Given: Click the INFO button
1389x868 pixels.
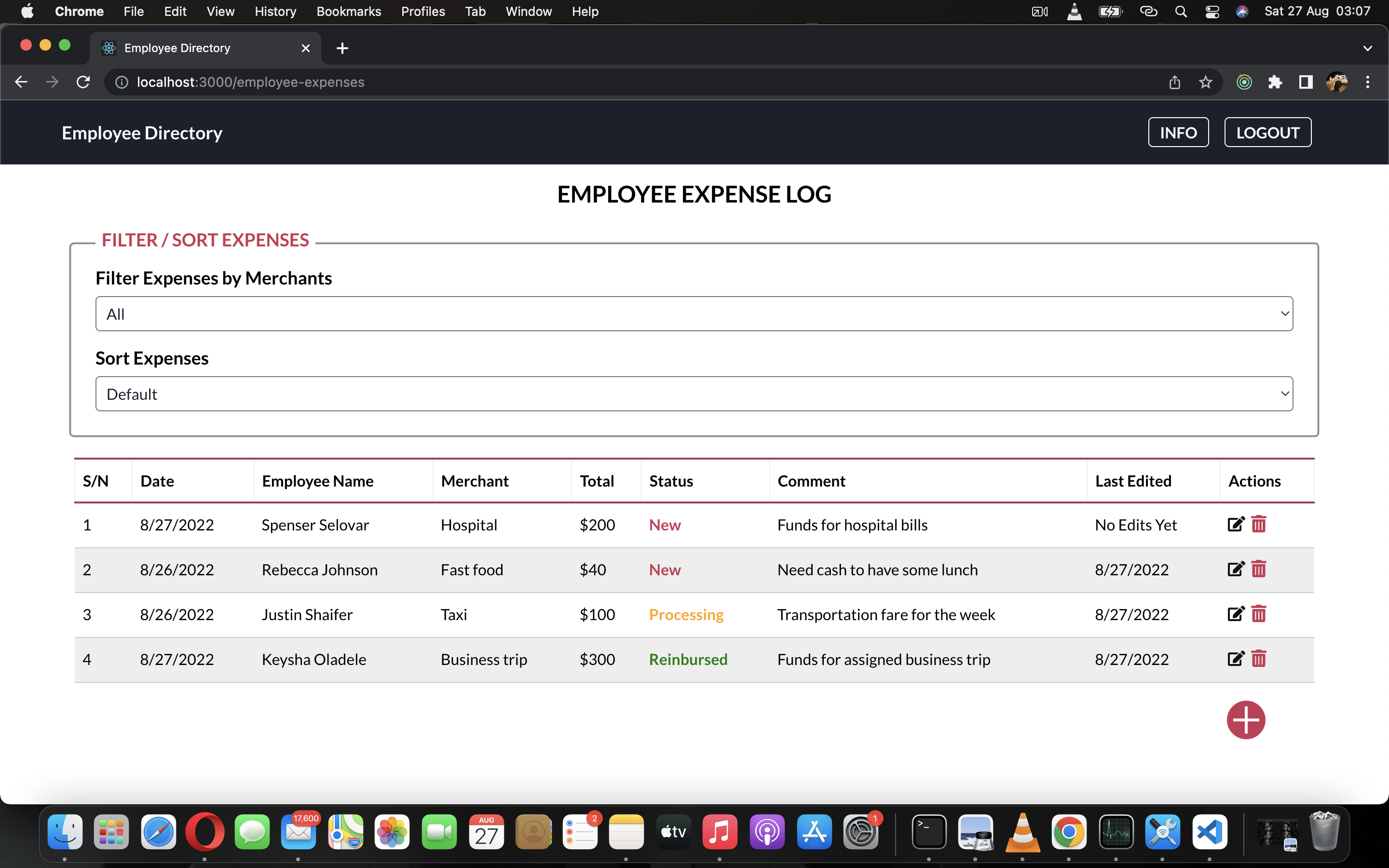Looking at the screenshot, I should coord(1178,132).
